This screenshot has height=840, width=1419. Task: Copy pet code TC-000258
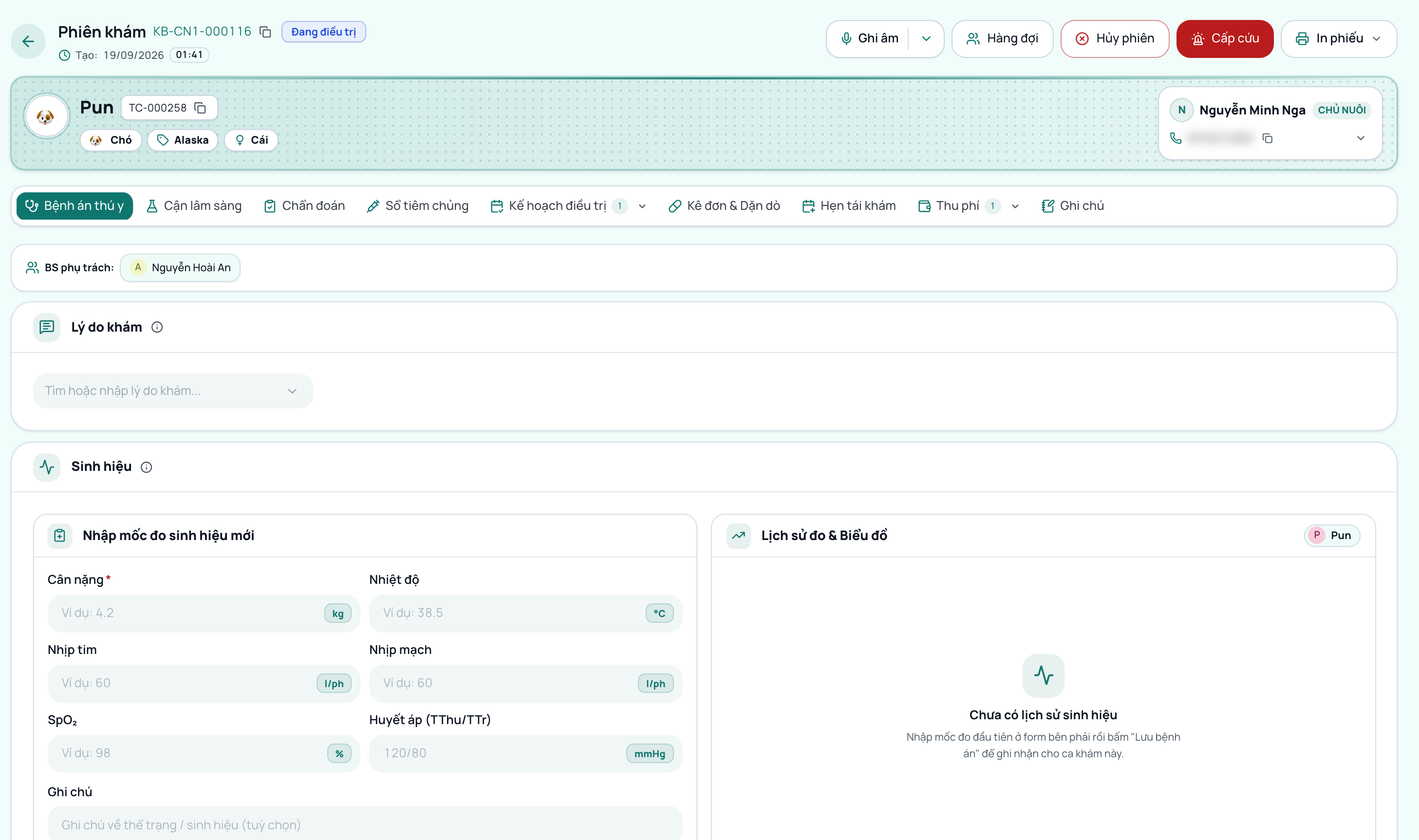200,108
